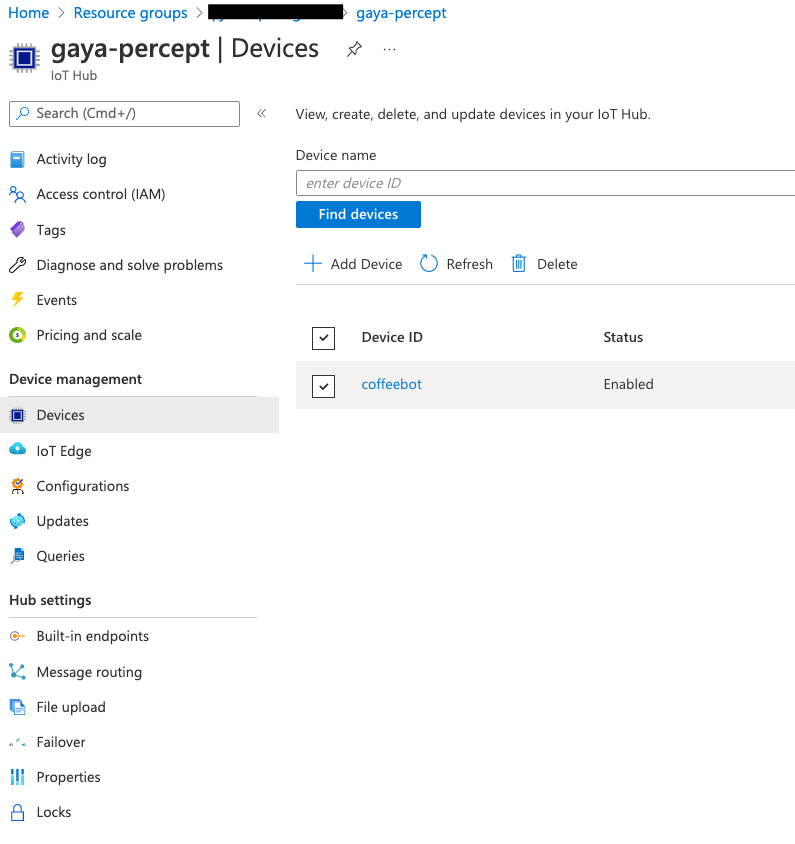
Task: Click the Pricing and scale icon
Action: click(x=17, y=335)
